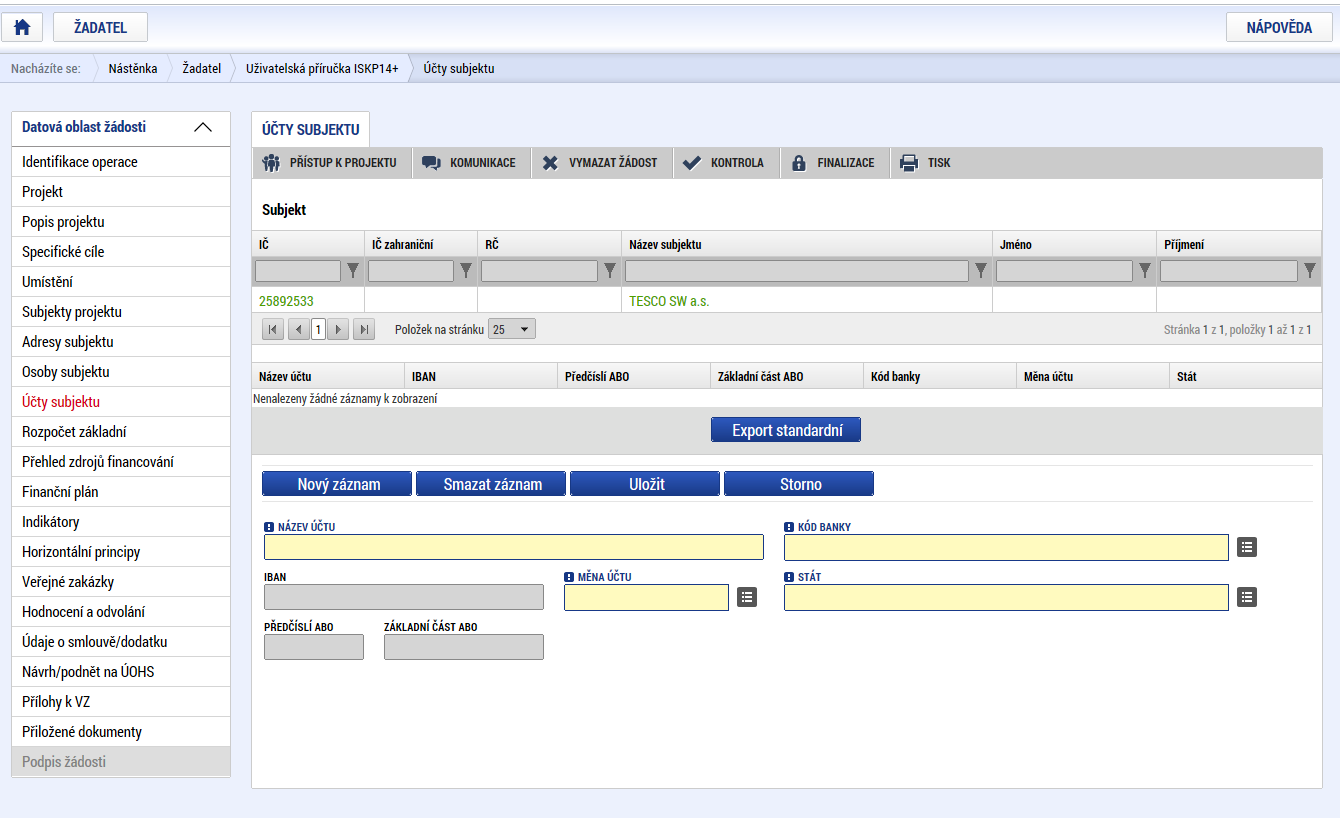Open Veřejné zakázky sidebar item
Image resolution: width=1340 pixels, height=818 pixels.
pyautogui.click(x=120, y=582)
